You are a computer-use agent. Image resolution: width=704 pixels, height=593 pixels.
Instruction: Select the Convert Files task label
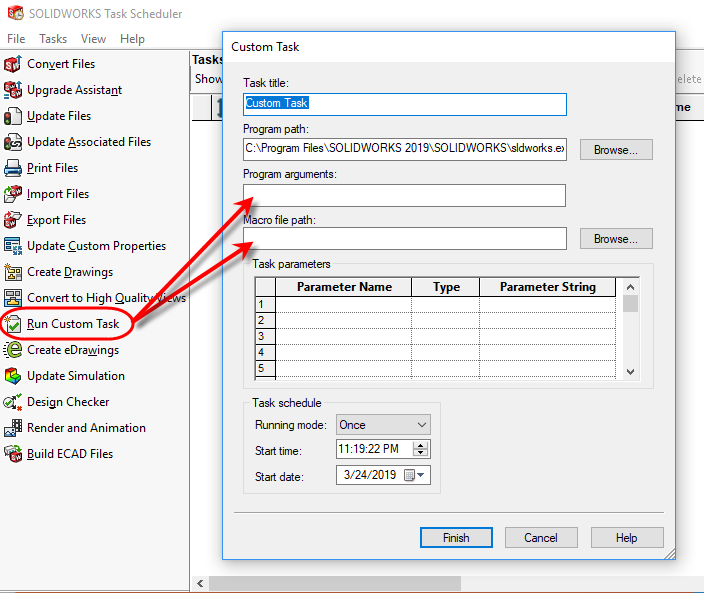(61, 64)
